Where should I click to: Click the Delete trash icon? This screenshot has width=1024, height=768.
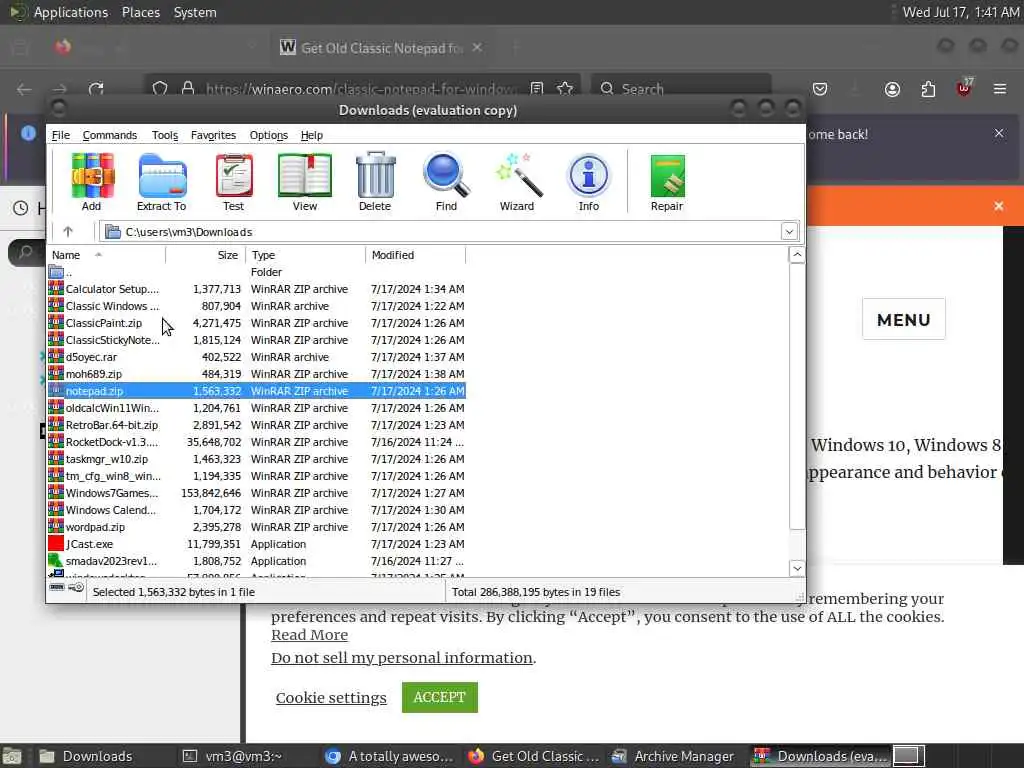pos(375,182)
